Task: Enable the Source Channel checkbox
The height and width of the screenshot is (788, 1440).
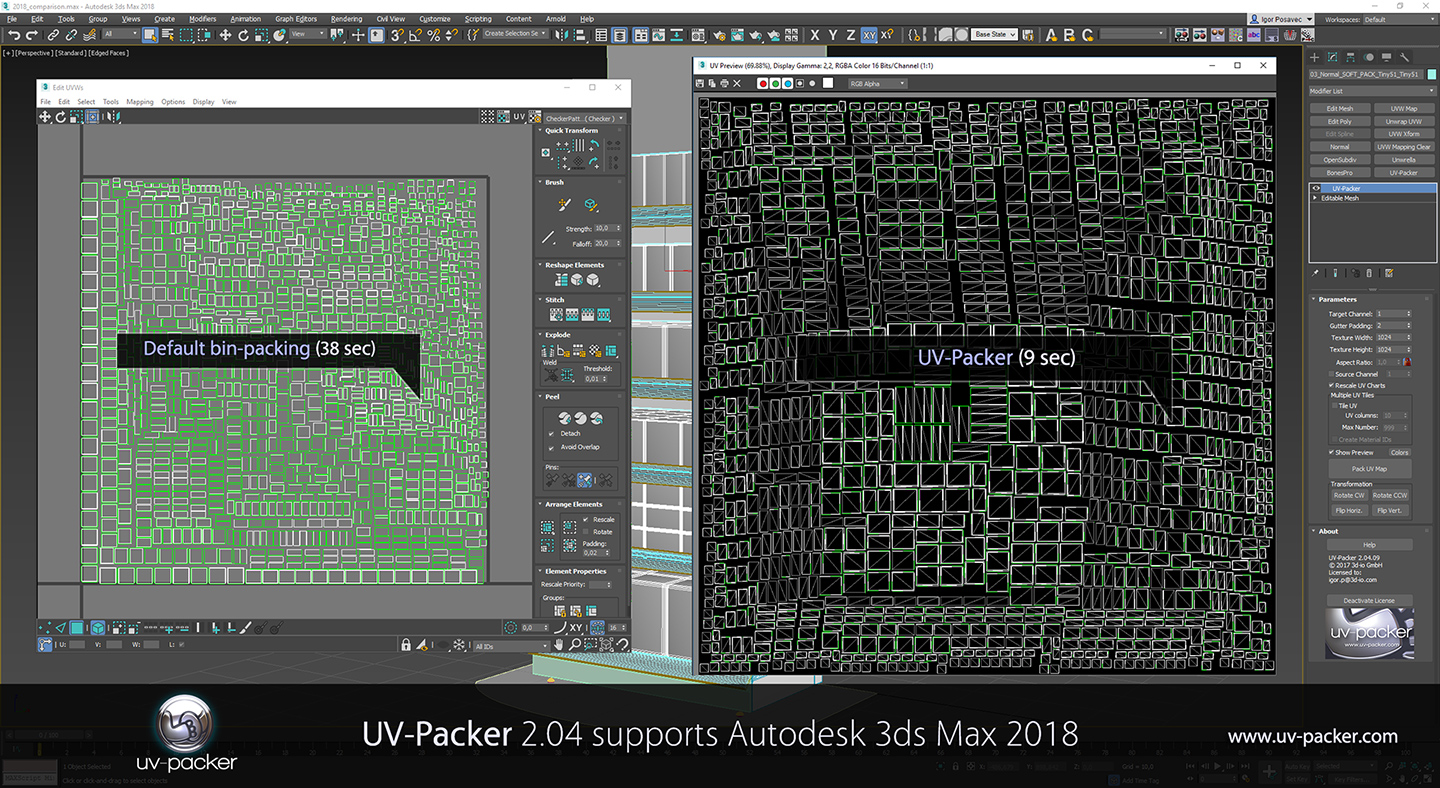Action: 1332,374
